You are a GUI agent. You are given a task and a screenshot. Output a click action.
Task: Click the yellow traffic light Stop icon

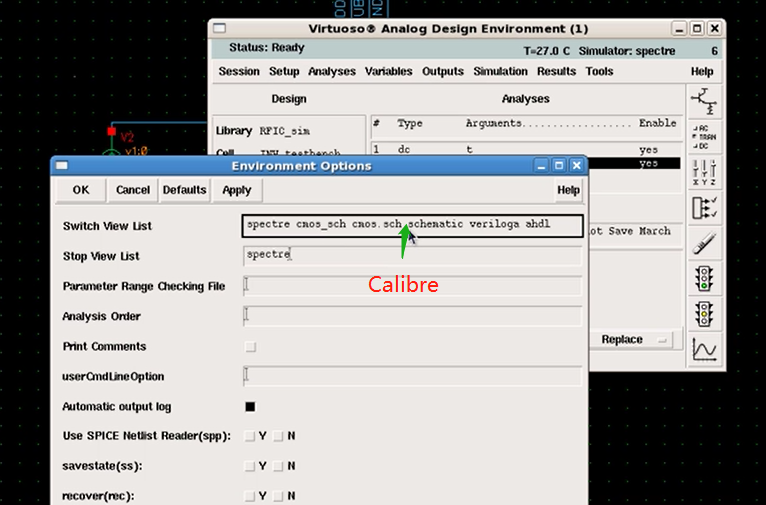(704, 314)
